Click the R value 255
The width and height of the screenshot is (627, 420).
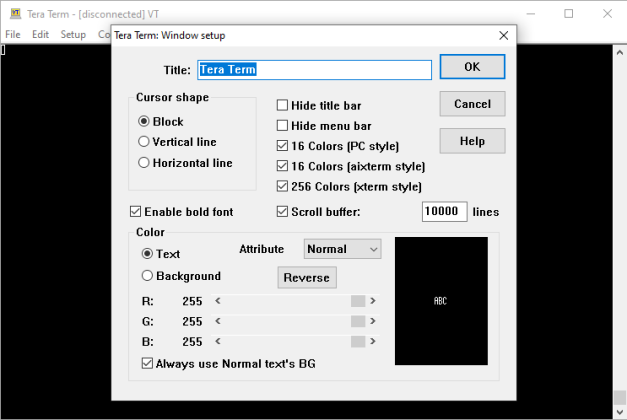(x=192, y=301)
